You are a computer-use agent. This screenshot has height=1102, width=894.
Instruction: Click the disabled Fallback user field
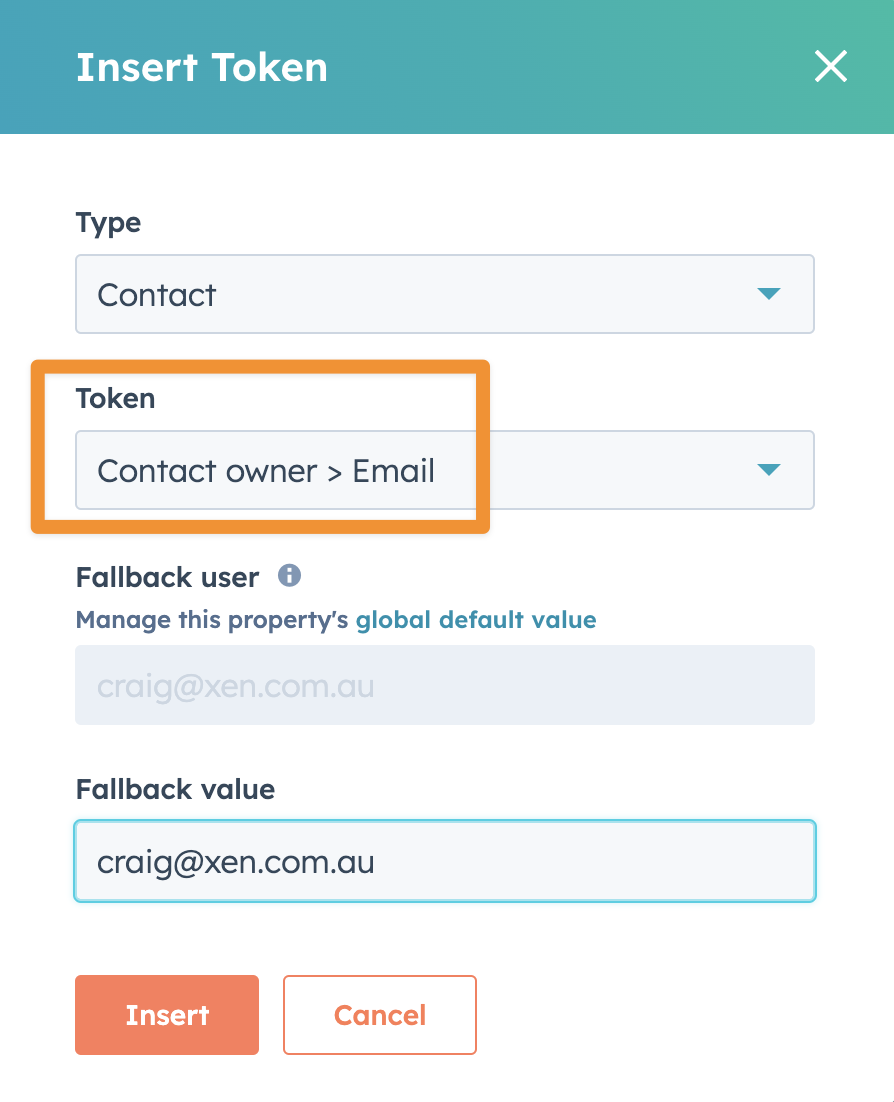[x=445, y=685]
